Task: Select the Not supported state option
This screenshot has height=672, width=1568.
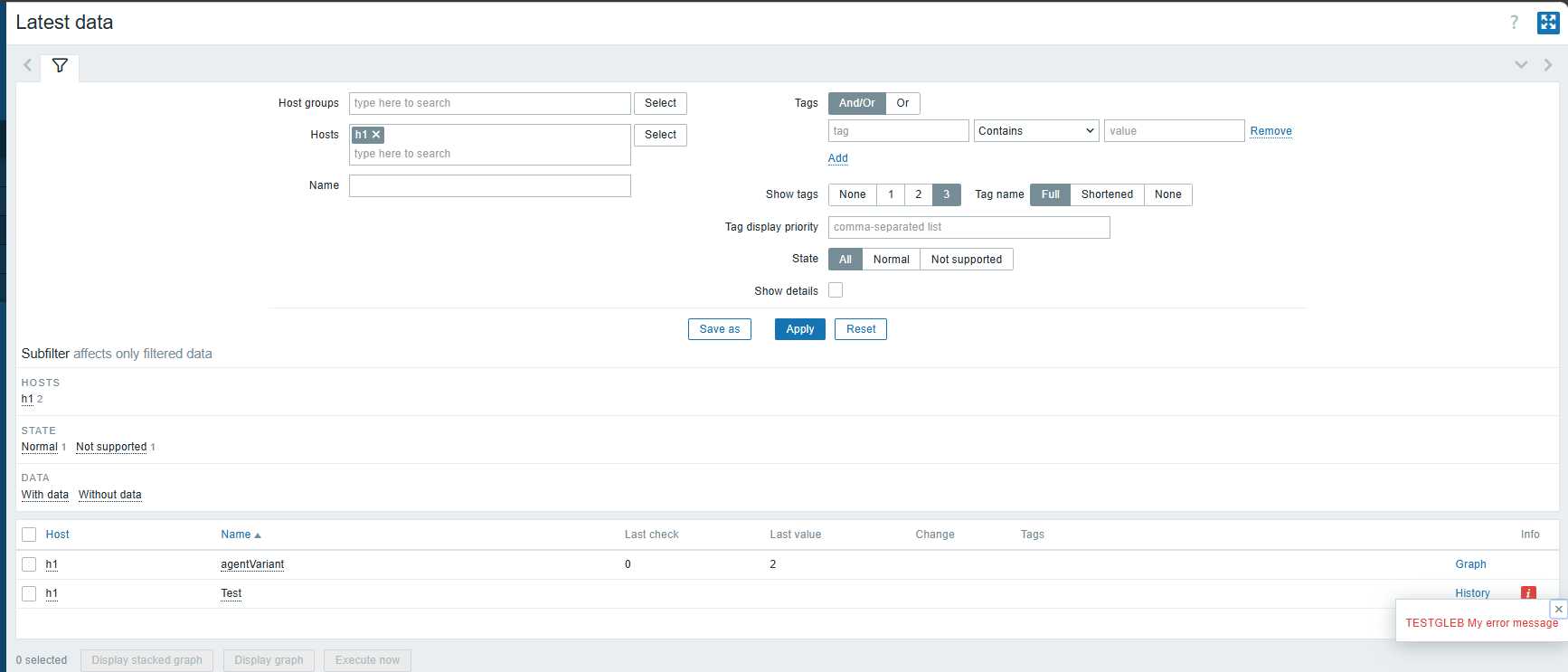Action: tap(966, 260)
